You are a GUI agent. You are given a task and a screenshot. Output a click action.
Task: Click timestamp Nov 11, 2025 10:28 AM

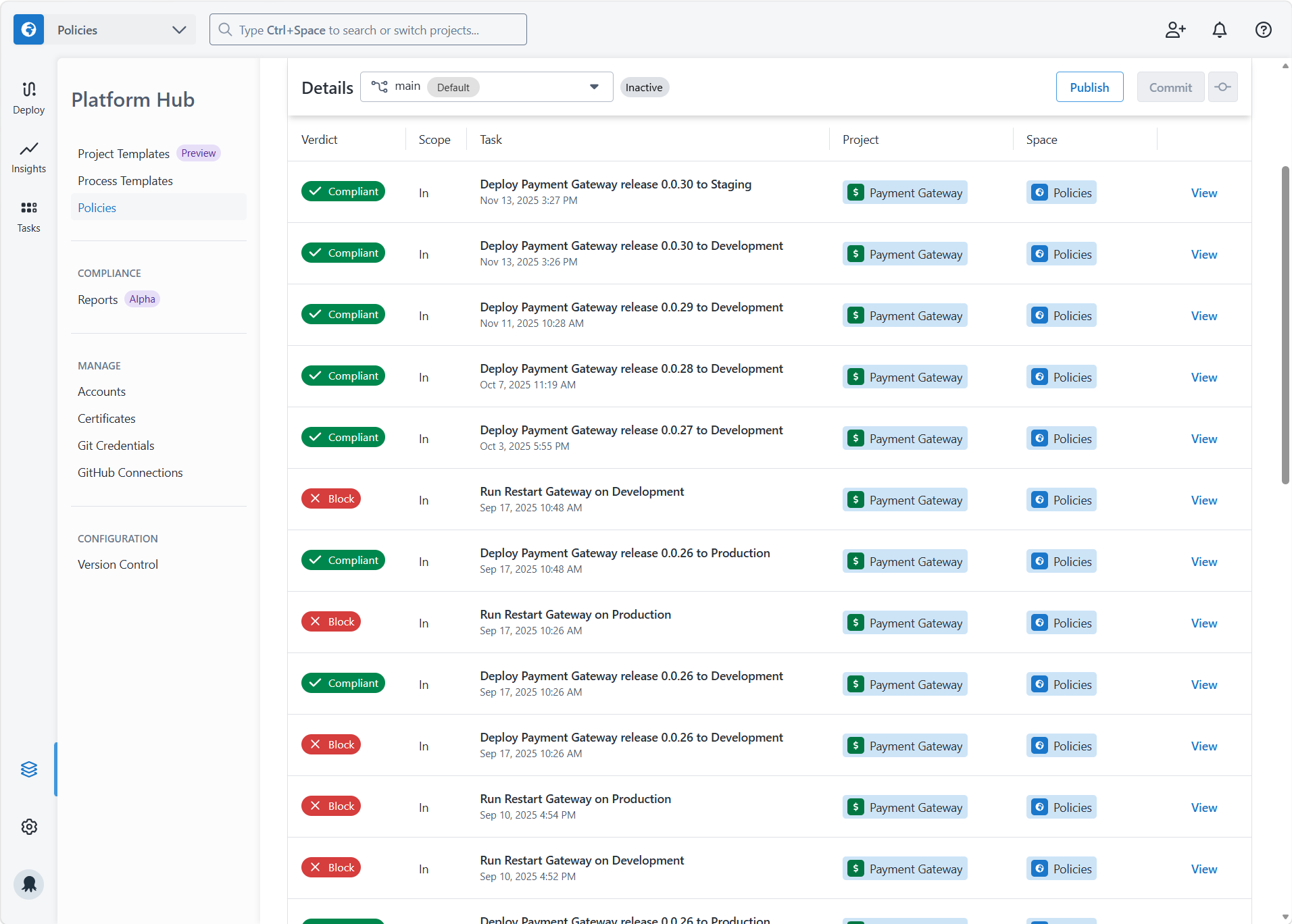tap(532, 324)
